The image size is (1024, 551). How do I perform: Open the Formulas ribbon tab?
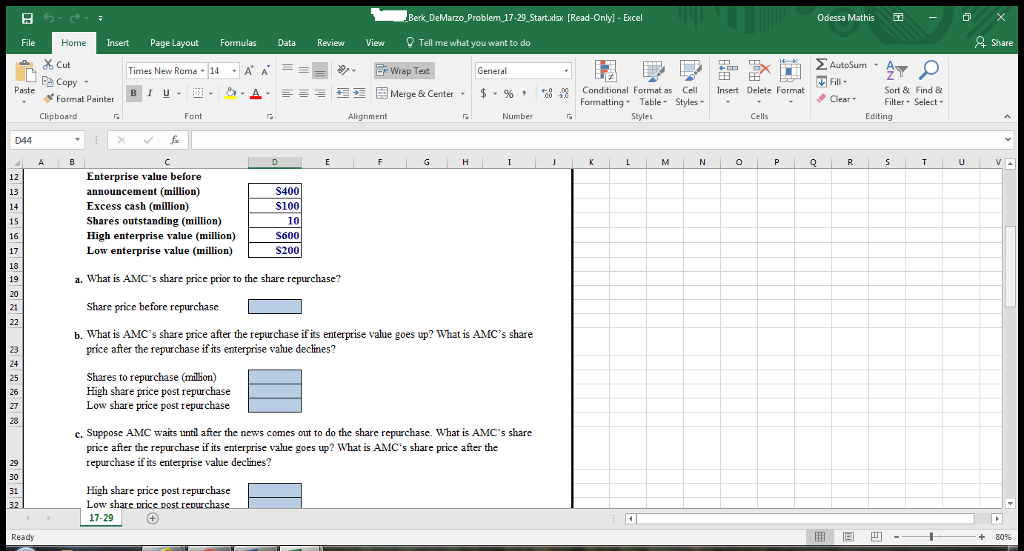tap(237, 43)
